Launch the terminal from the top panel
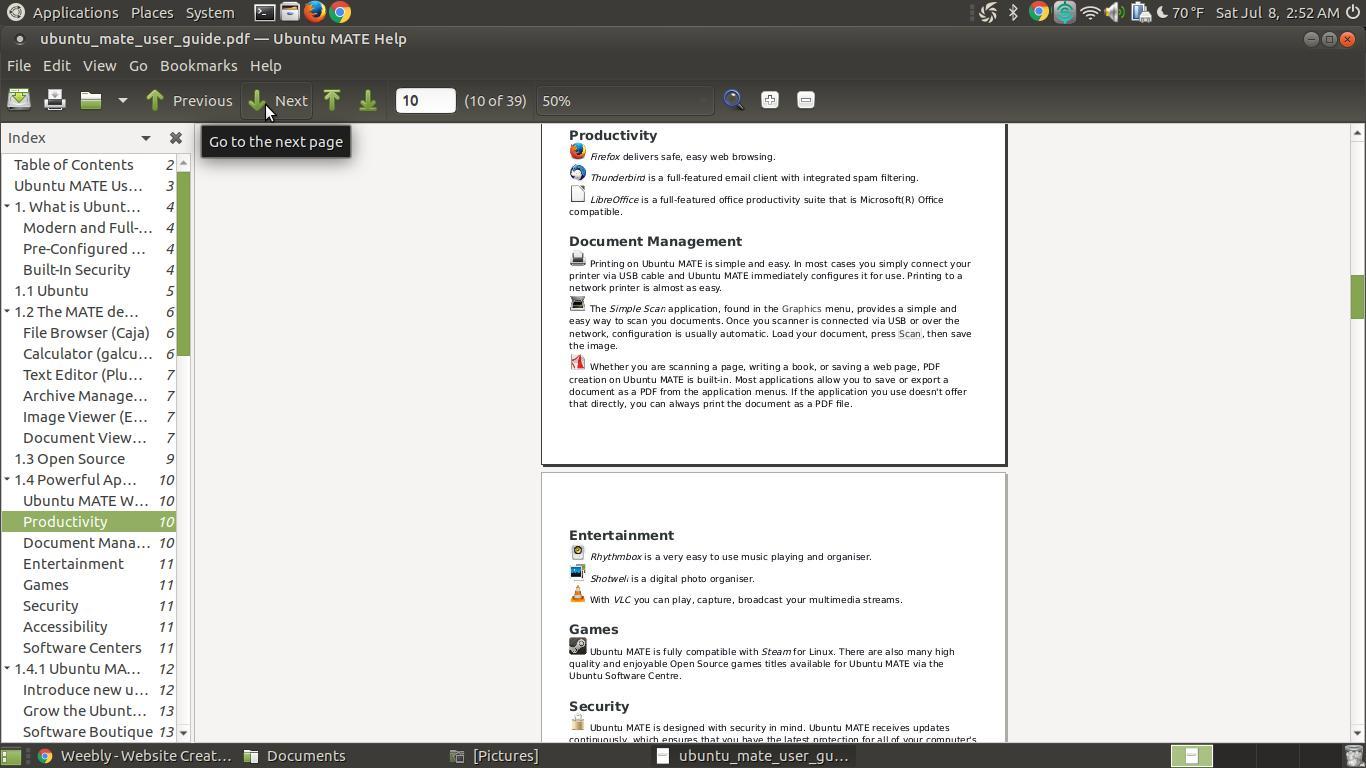Viewport: 1366px width, 768px height. coord(264,12)
